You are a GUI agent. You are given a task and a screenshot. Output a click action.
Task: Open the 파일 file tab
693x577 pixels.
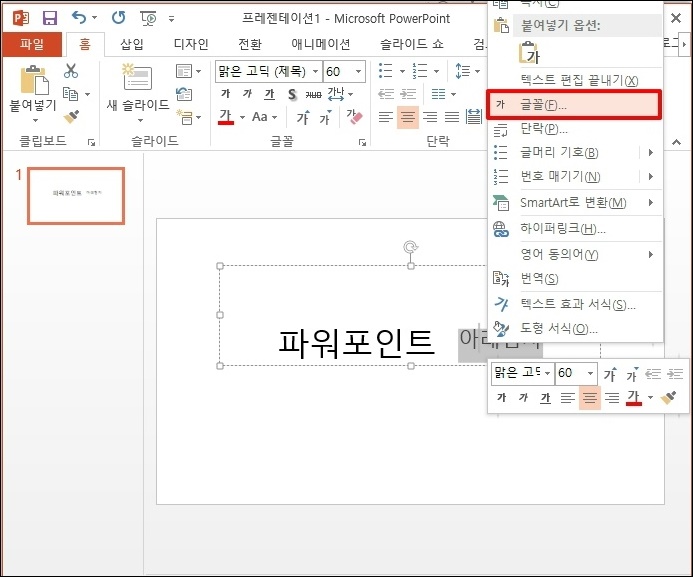pyautogui.click(x=32, y=44)
